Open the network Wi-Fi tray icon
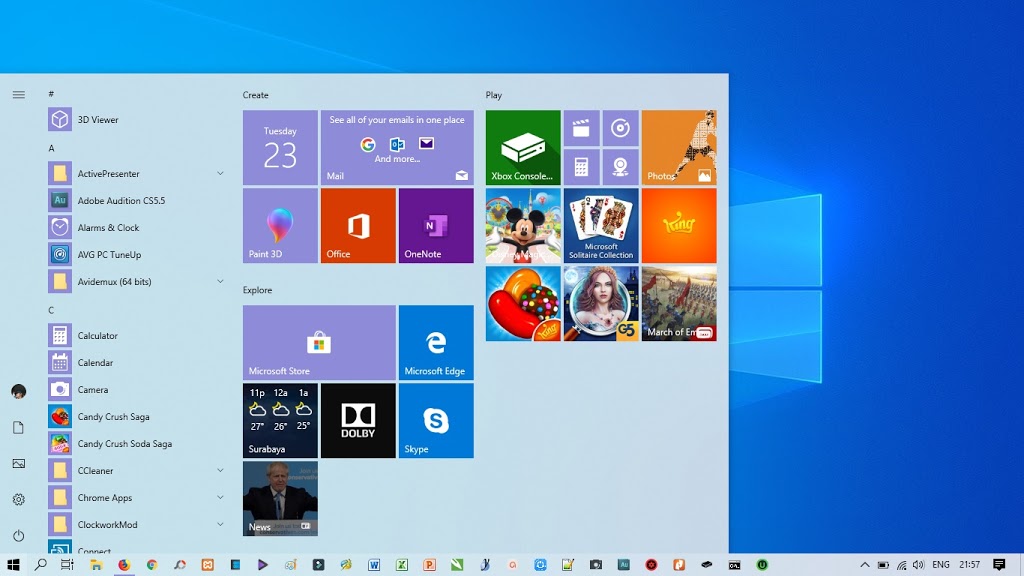The width and height of the screenshot is (1024, 576). (901, 565)
